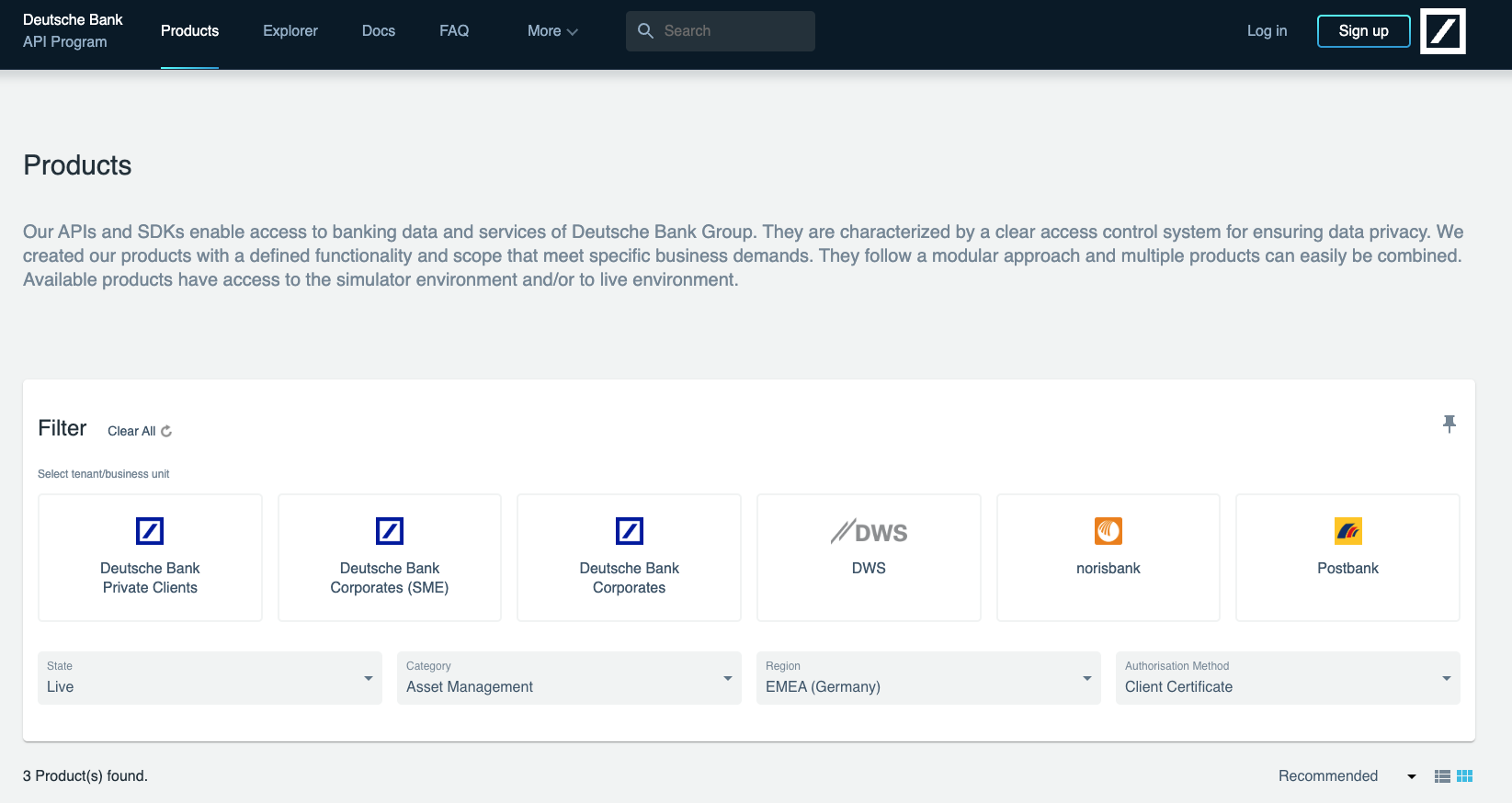Open the Category dropdown showing Asset Management
The width and height of the screenshot is (1512, 803).
569,678
